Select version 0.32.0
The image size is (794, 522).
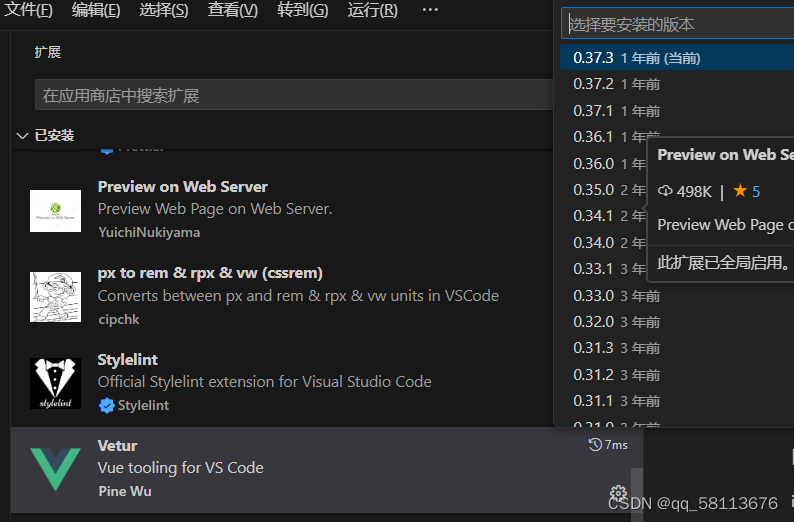[x=677, y=322]
